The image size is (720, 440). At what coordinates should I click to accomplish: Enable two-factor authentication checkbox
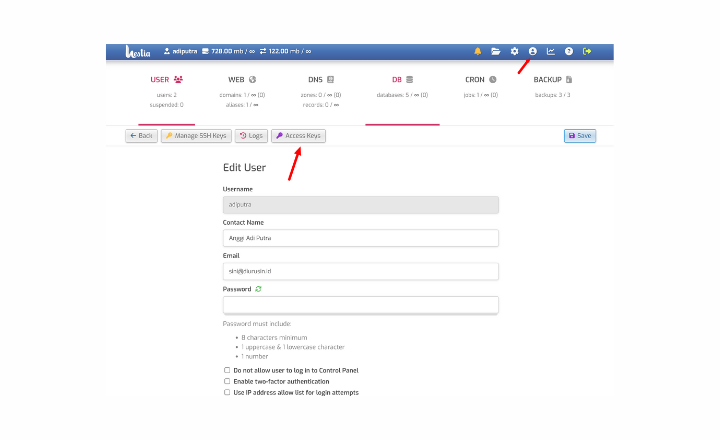point(227,381)
